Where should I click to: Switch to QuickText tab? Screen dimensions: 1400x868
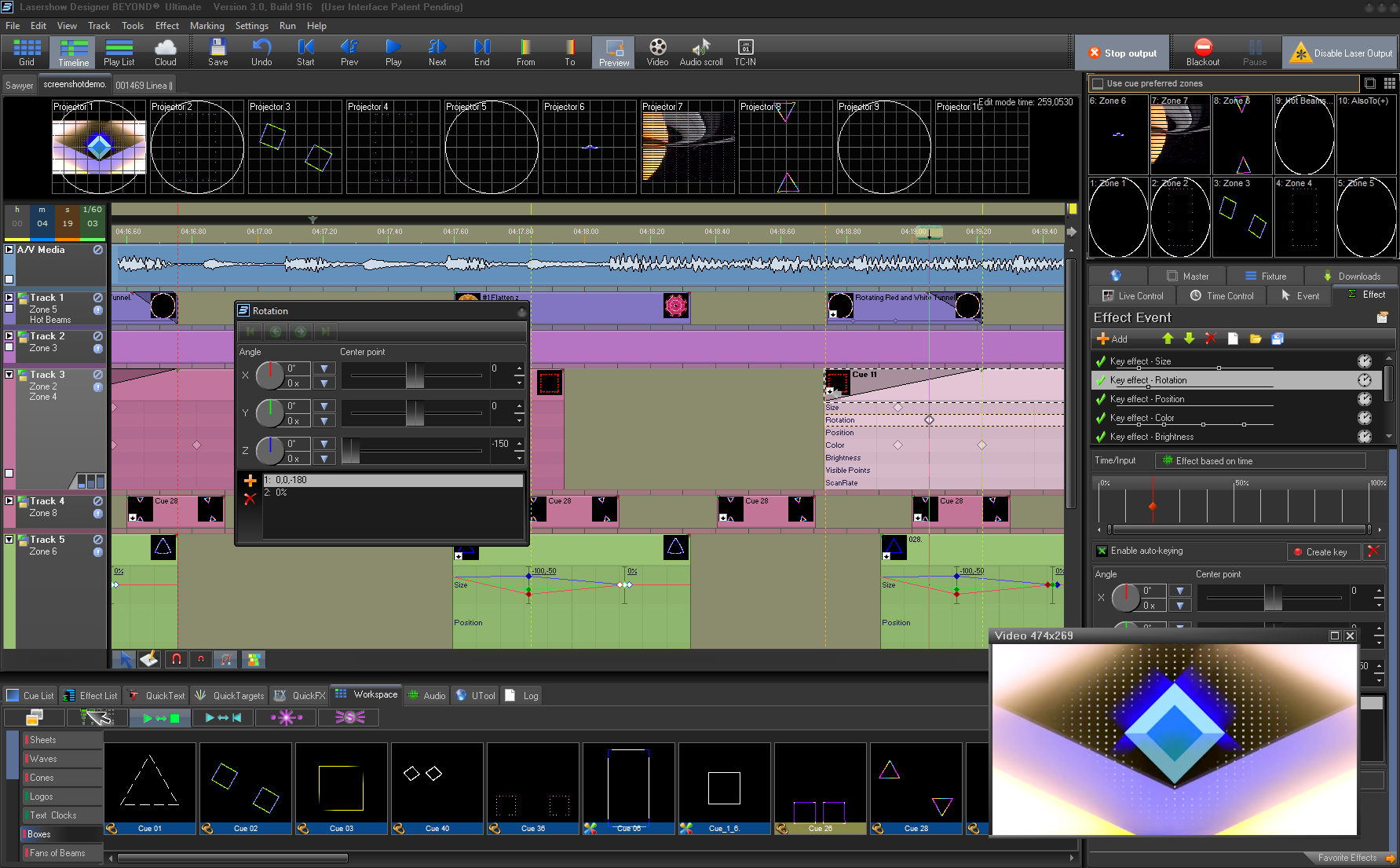pyautogui.click(x=157, y=695)
